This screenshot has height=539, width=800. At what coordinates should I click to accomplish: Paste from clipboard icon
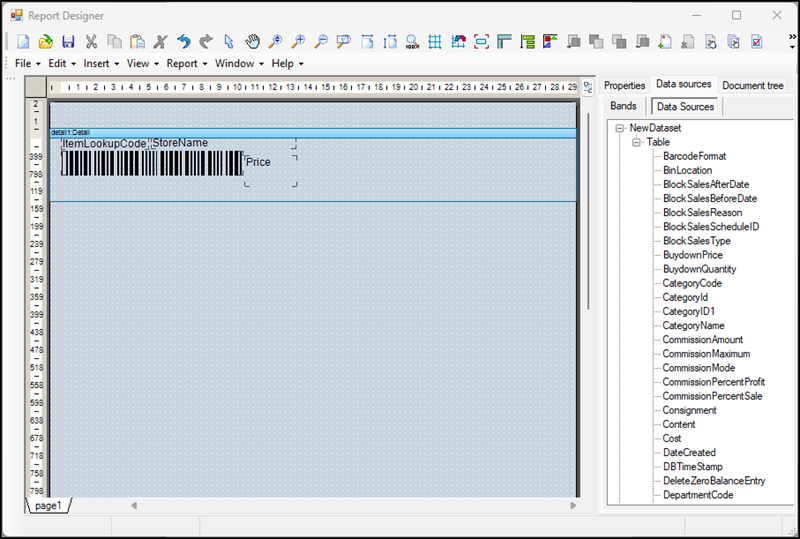[x=137, y=41]
